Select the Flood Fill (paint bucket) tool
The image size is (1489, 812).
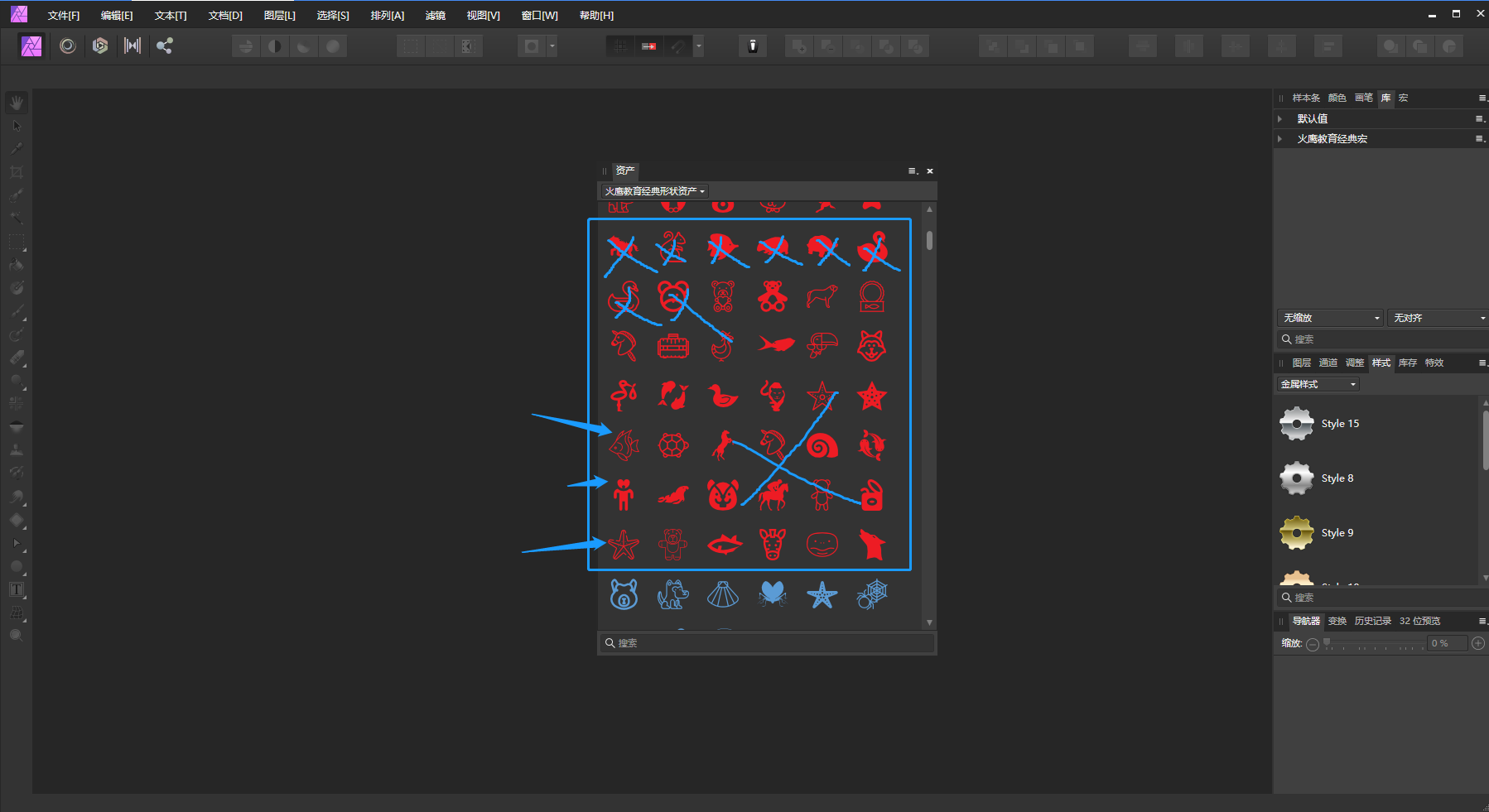coord(17,265)
